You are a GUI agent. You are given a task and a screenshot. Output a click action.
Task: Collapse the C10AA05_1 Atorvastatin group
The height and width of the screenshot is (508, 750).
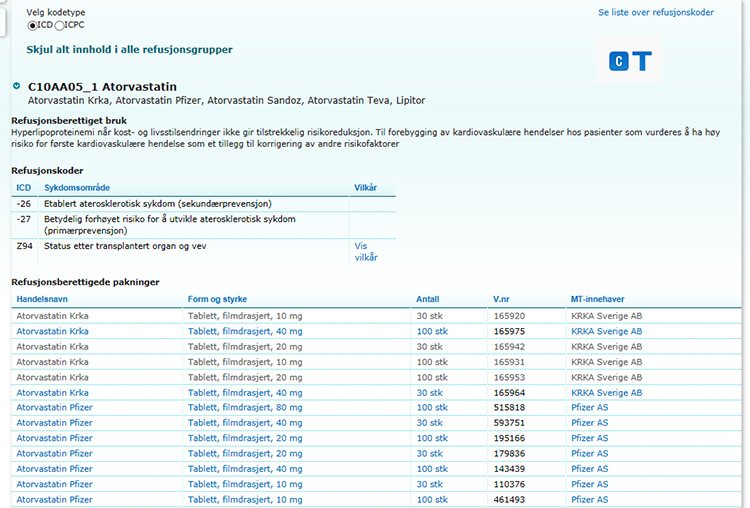click(x=16, y=86)
